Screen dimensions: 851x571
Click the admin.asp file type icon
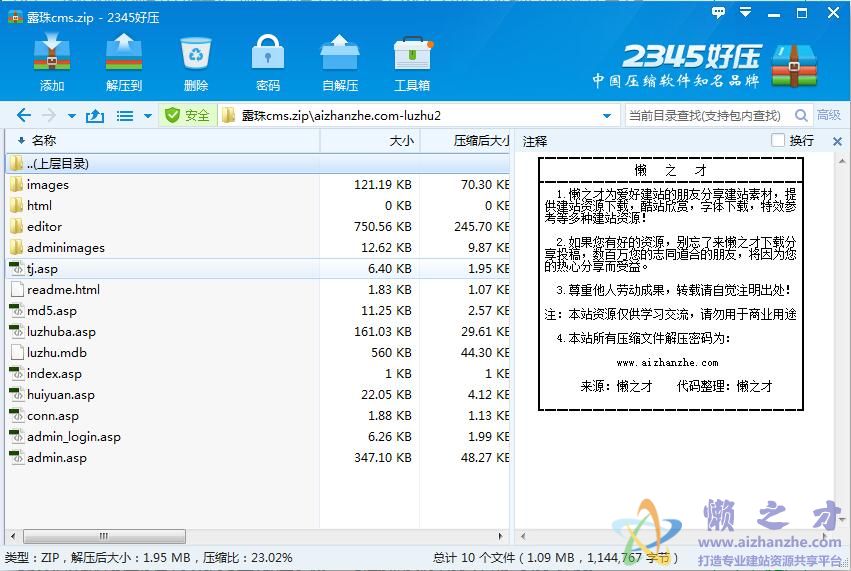[x=17, y=458]
